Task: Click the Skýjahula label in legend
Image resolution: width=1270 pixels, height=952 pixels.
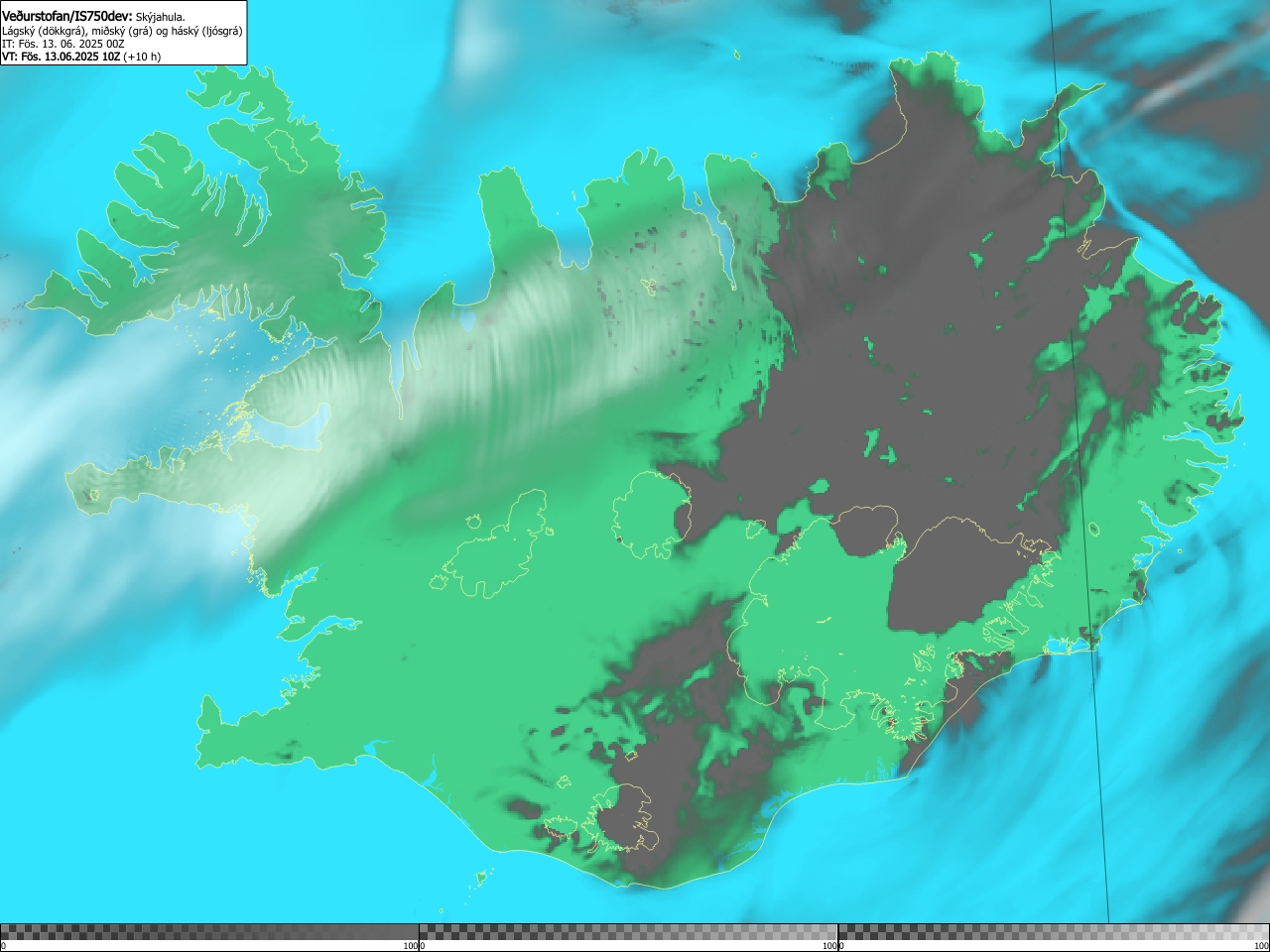Action: (160, 16)
